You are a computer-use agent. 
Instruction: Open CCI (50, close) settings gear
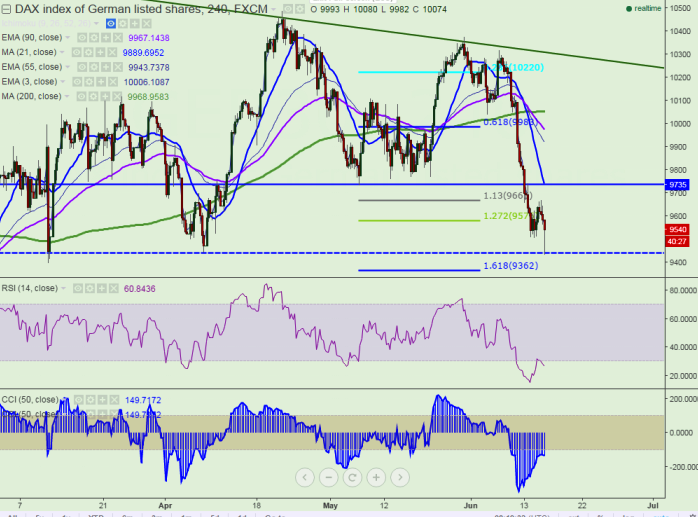[x=90, y=400]
